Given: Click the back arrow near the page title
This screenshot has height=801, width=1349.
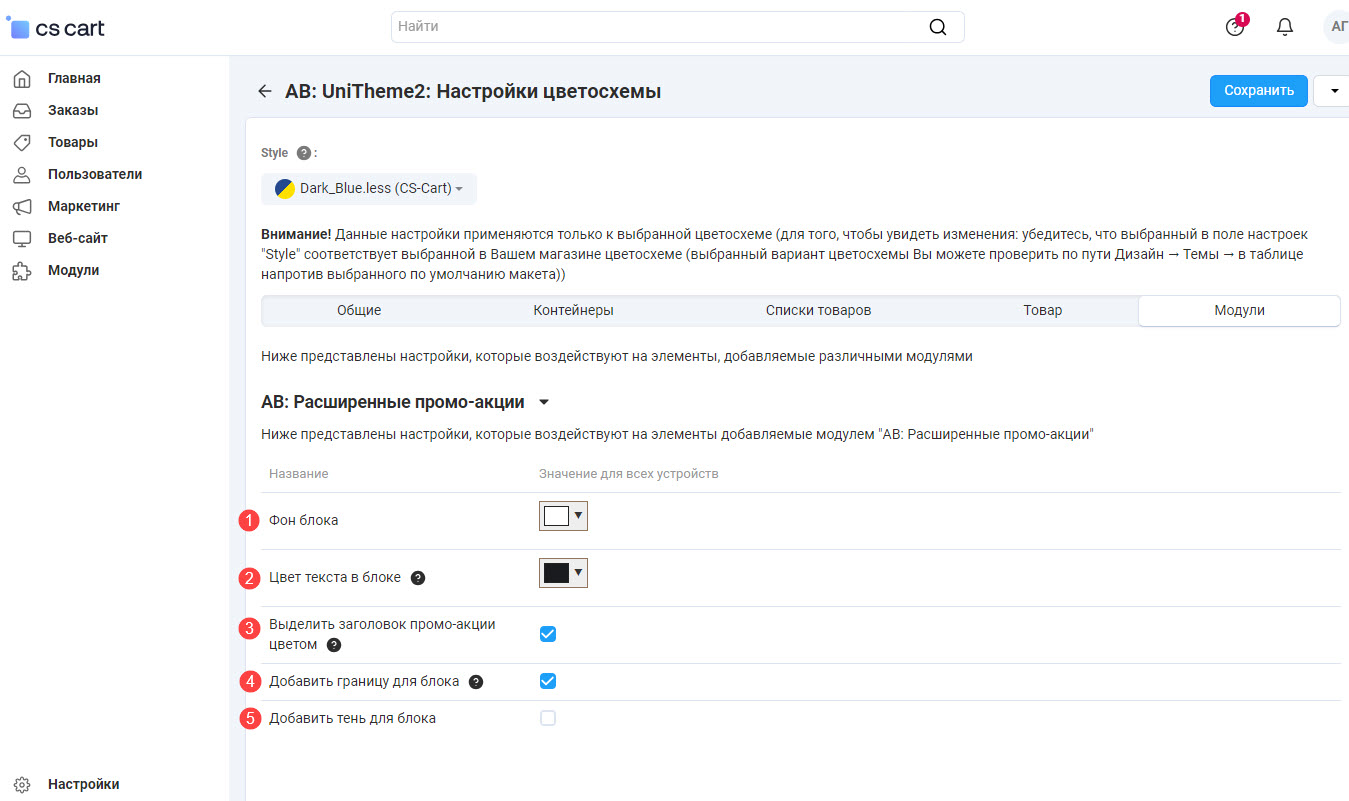Looking at the screenshot, I should coord(264,90).
